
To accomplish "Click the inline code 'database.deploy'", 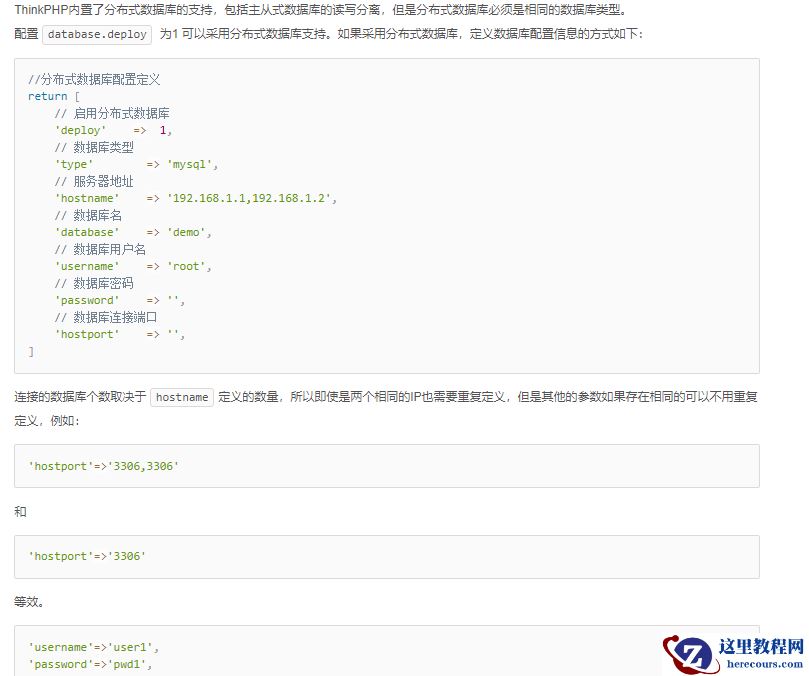I will point(97,35).
